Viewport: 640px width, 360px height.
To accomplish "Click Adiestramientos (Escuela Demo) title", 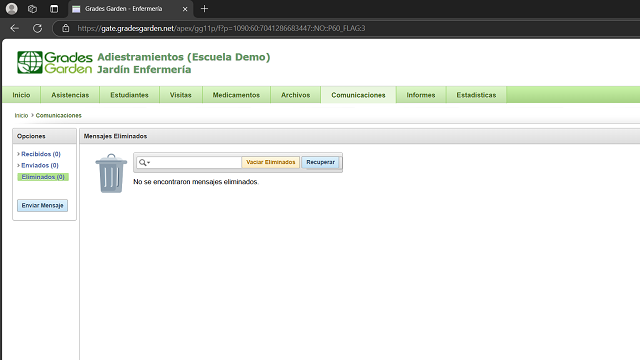I will 184,57.
